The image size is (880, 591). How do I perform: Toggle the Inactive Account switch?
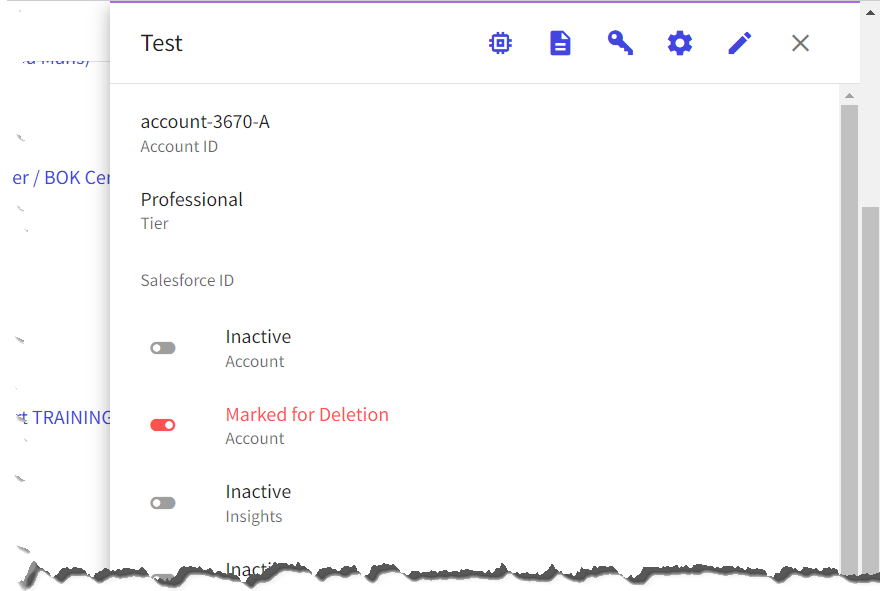tap(163, 349)
